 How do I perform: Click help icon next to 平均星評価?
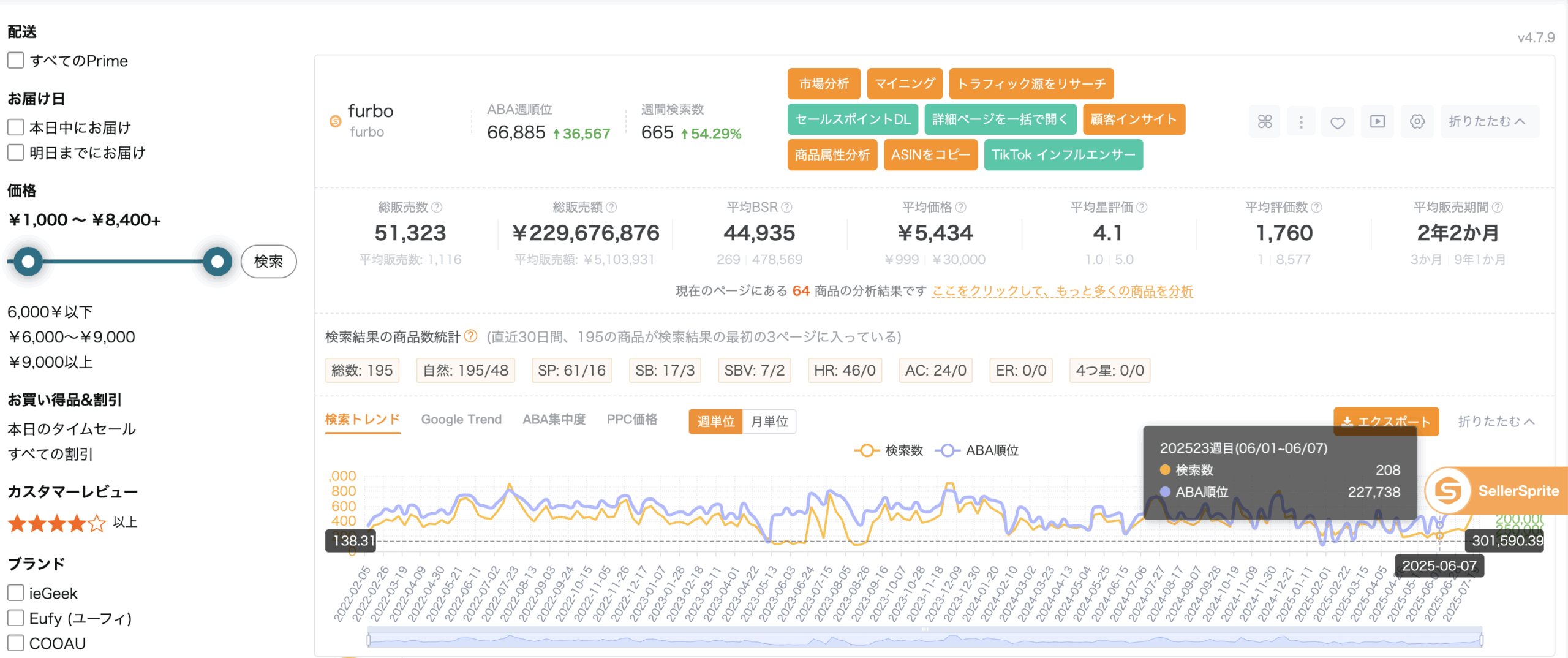click(1142, 207)
